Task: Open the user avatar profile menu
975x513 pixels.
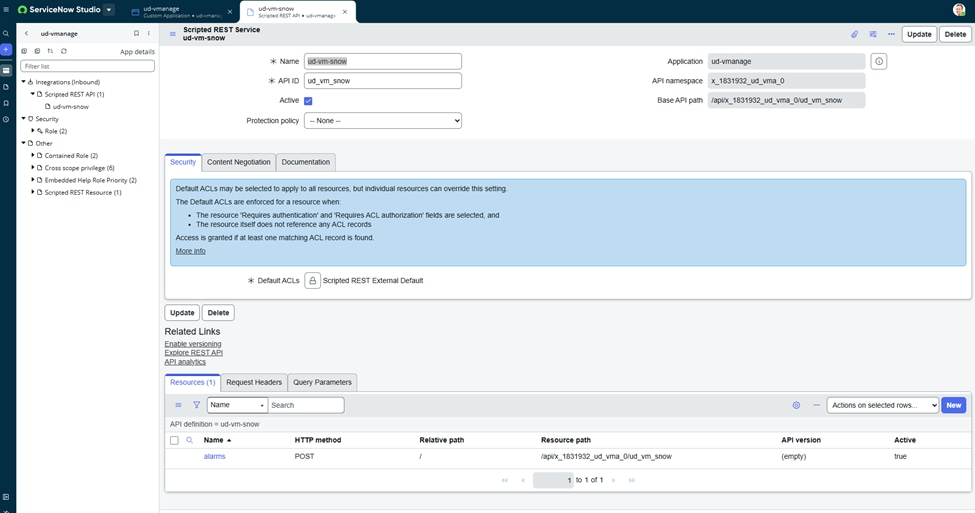Action: (959, 10)
